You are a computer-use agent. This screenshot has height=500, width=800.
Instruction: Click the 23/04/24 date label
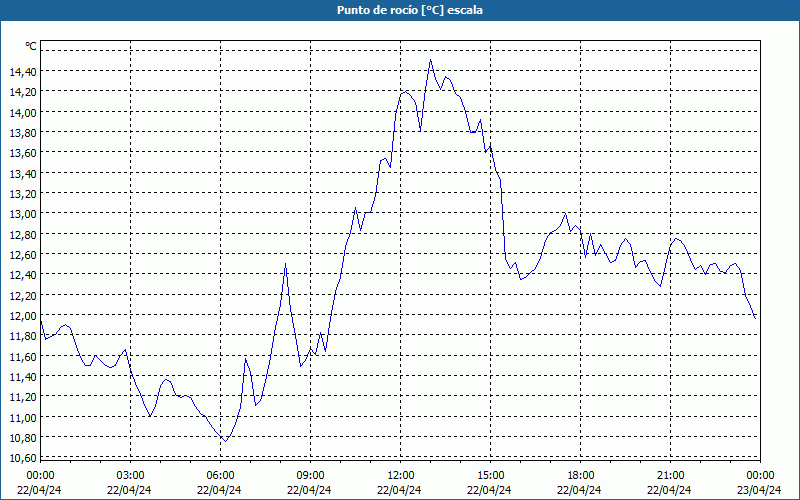pos(759,490)
